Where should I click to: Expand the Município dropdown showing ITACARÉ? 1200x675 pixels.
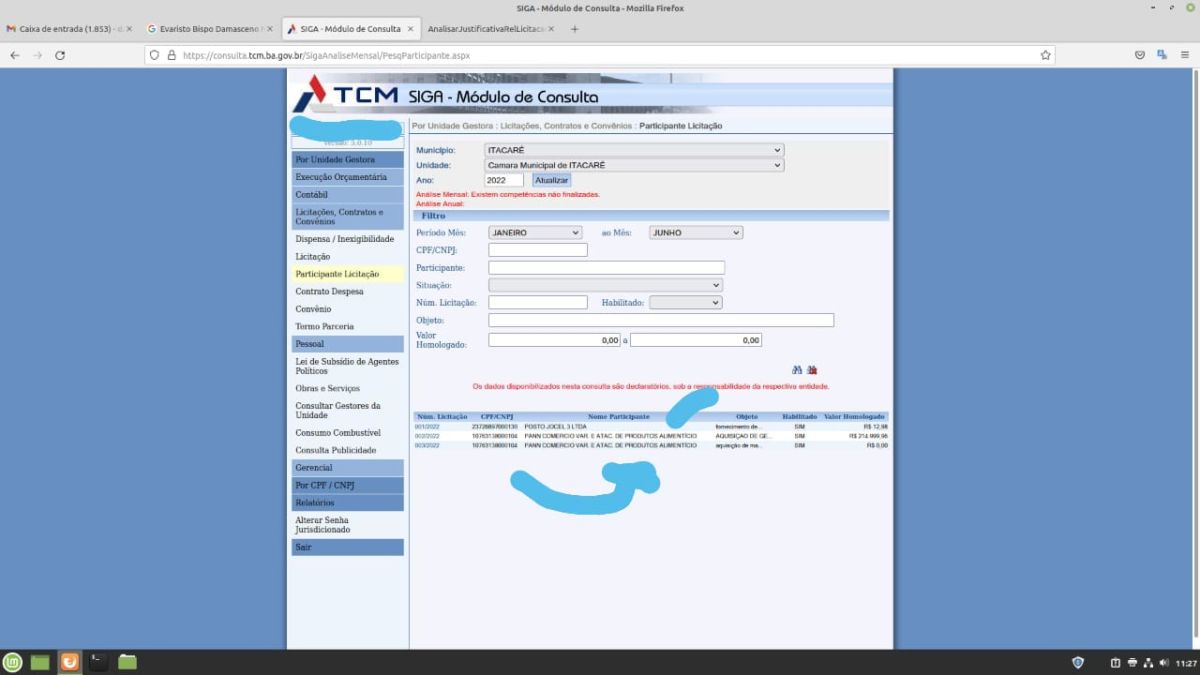[x=634, y=150]
